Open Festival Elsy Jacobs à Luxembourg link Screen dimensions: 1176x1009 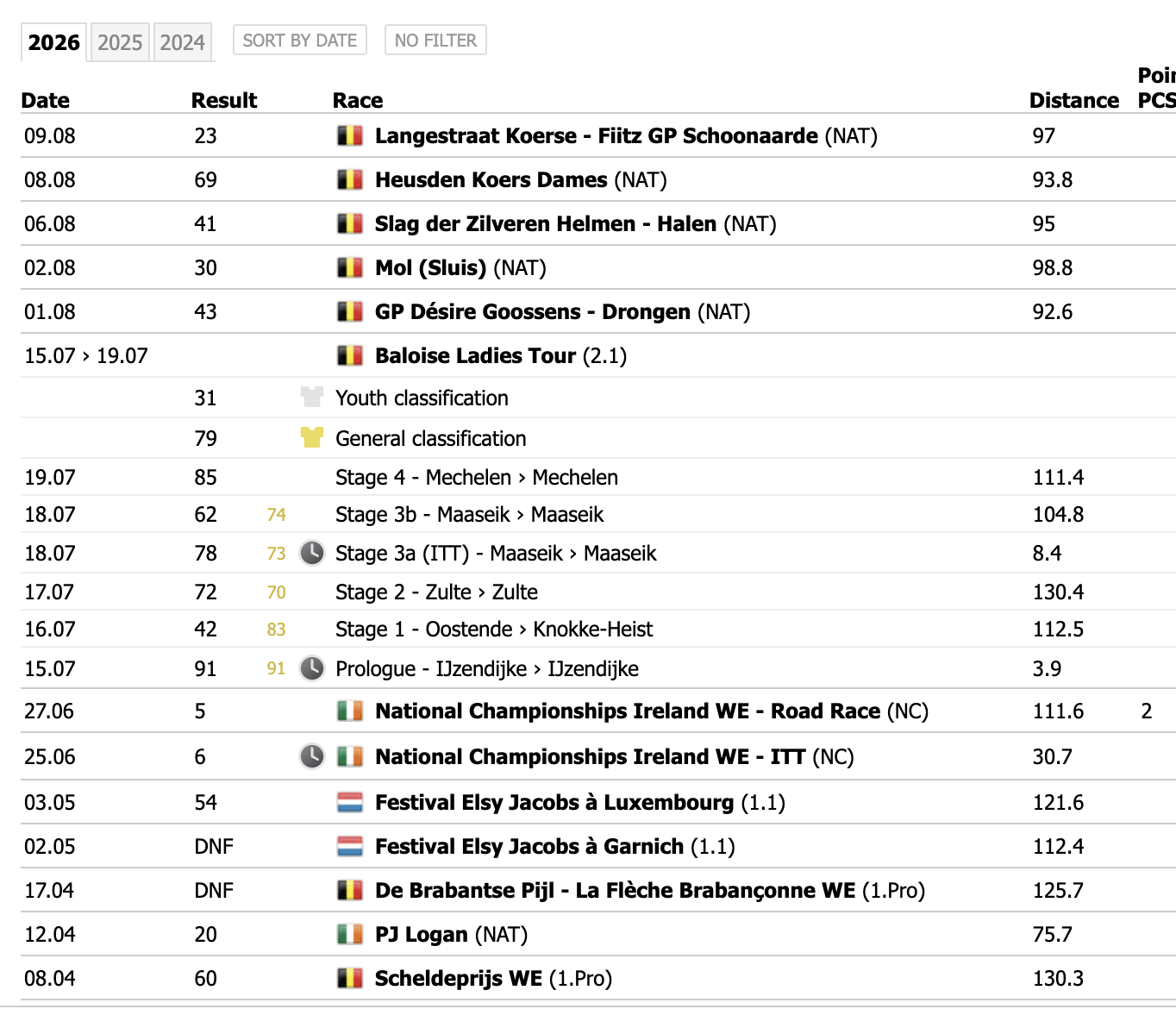(x=554, y=803)
